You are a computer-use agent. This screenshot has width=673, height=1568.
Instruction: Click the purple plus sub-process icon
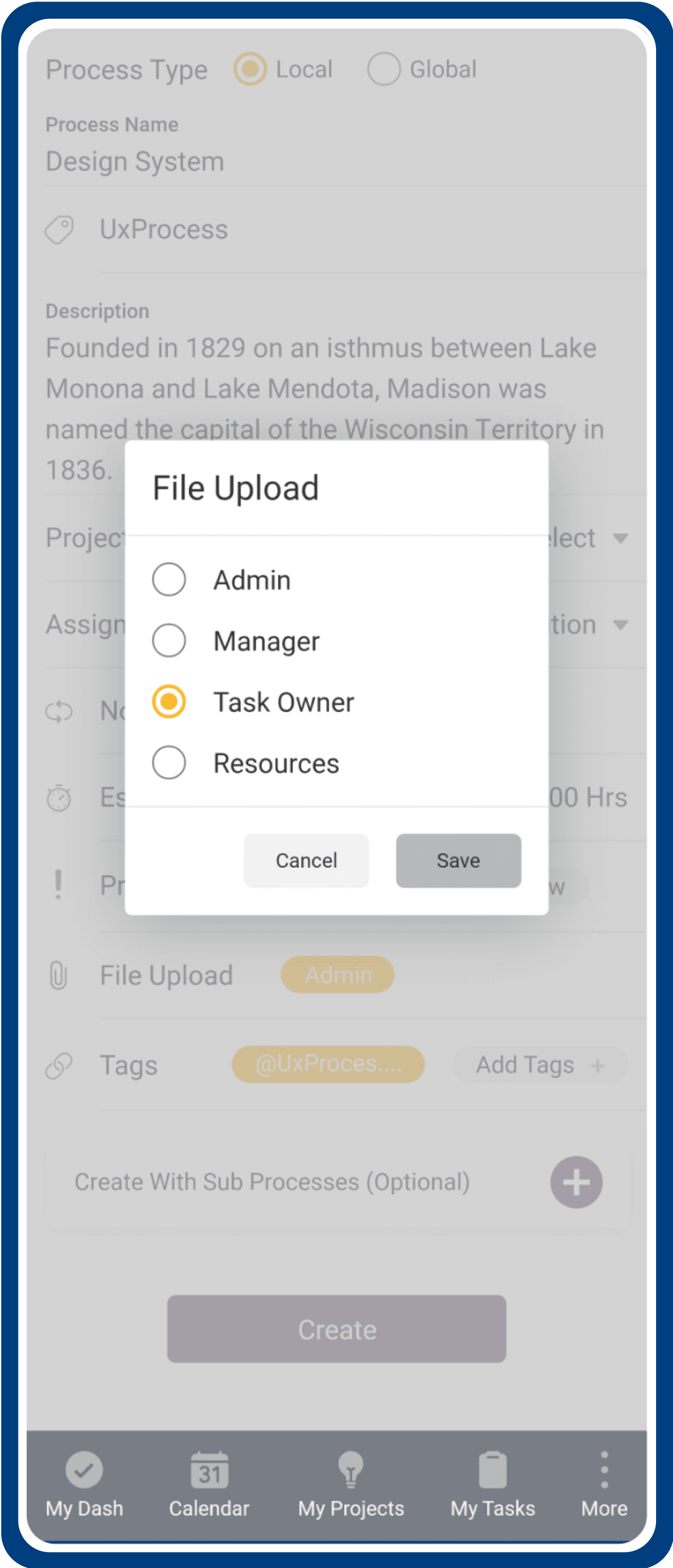(576, 1182)
